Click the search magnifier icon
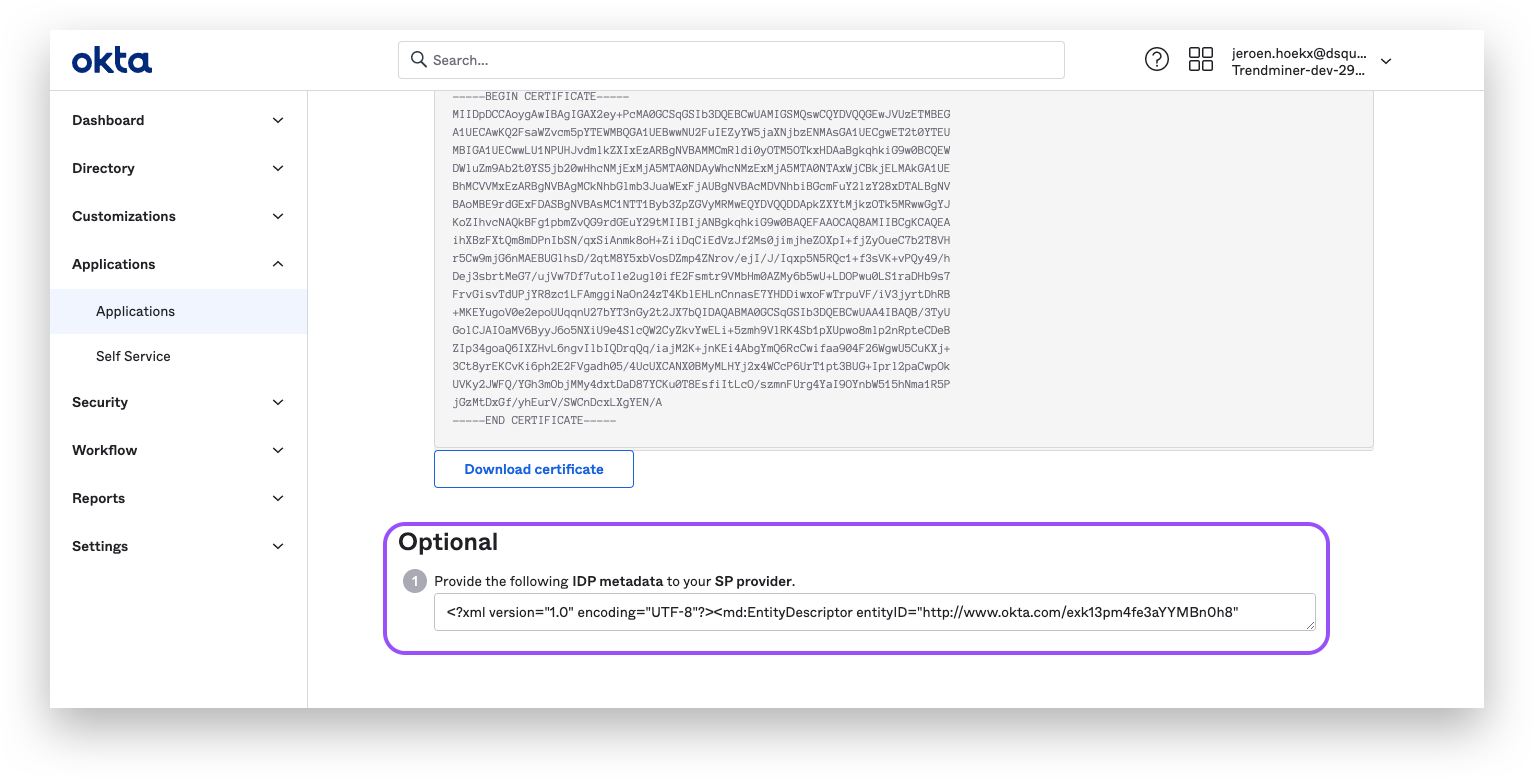 tap(418, 60)
